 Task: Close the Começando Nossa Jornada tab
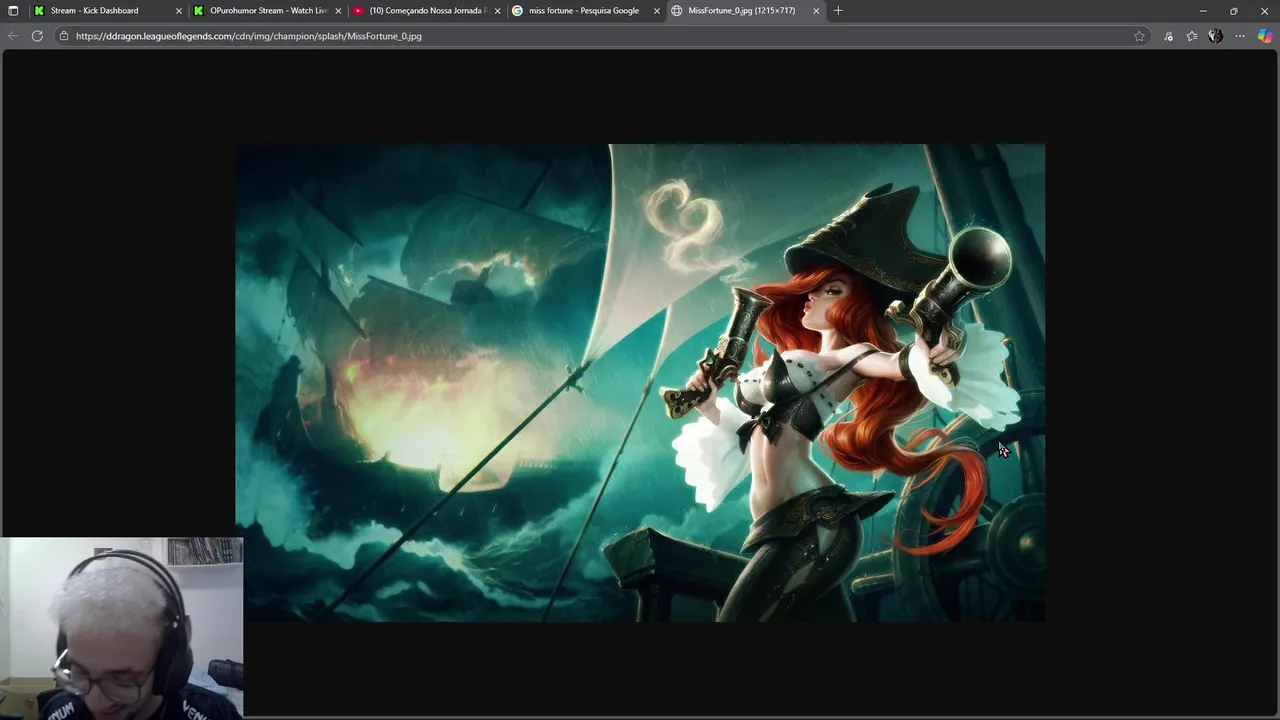[x=497, y=11]
